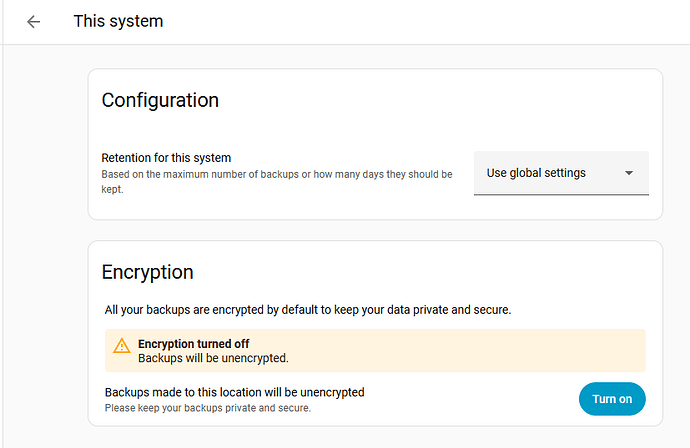The width and height of the screenshot is (690, 448).
Task: Click the Encryption section heading
Action: pyautogui.click(x=148, y=272)
